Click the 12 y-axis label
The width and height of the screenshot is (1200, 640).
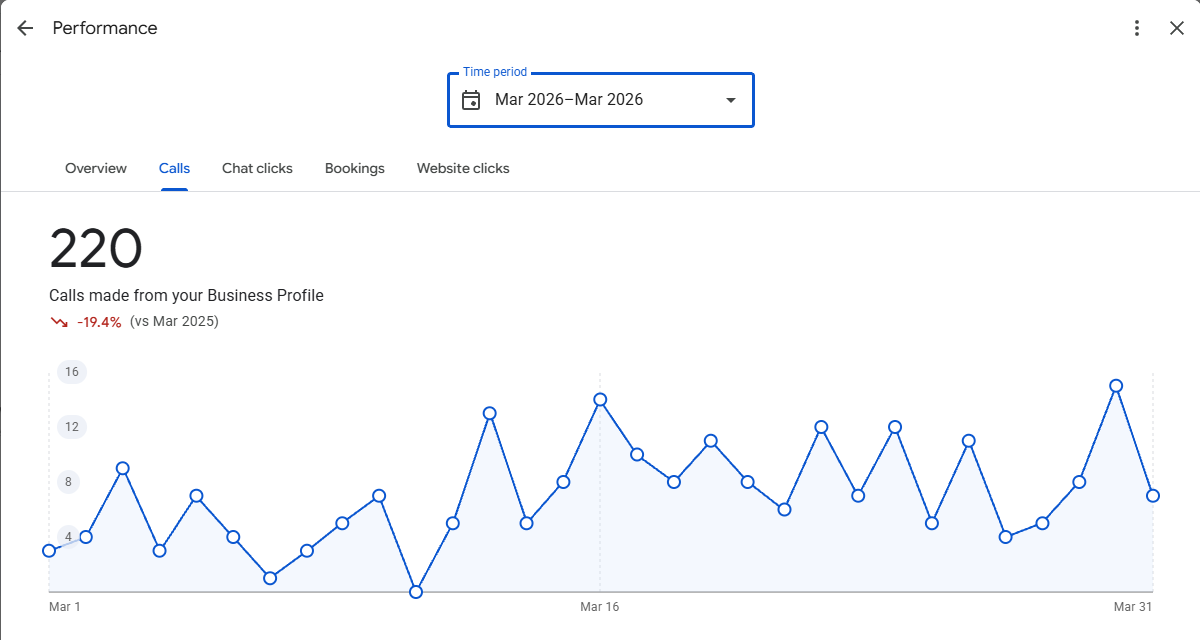tap(72, 427)
